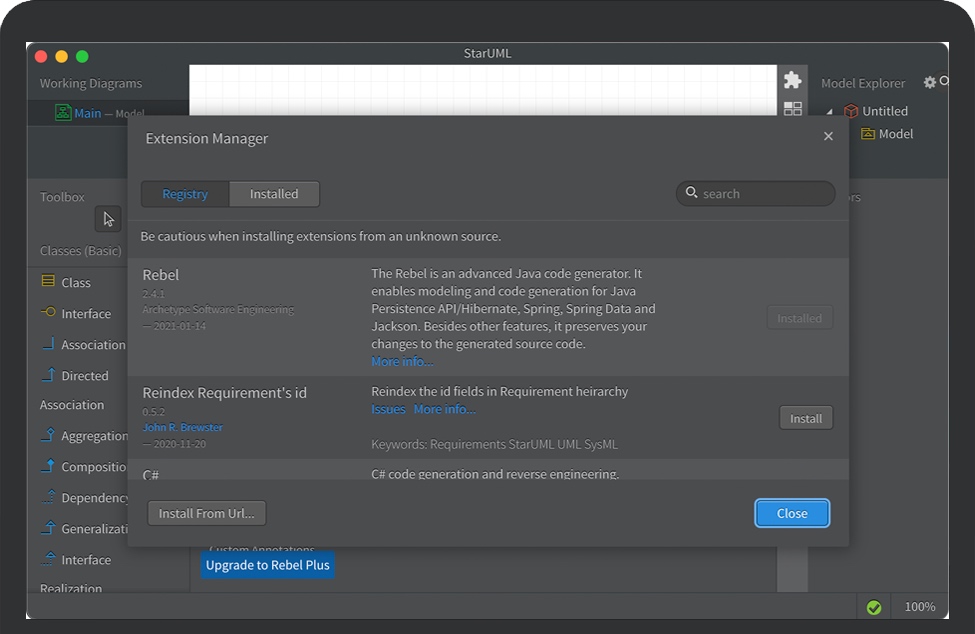The height and width of the screenshot is (634, 975).
Task: Open the Extensions puzzle-piece icon
Action: (792, 81)
